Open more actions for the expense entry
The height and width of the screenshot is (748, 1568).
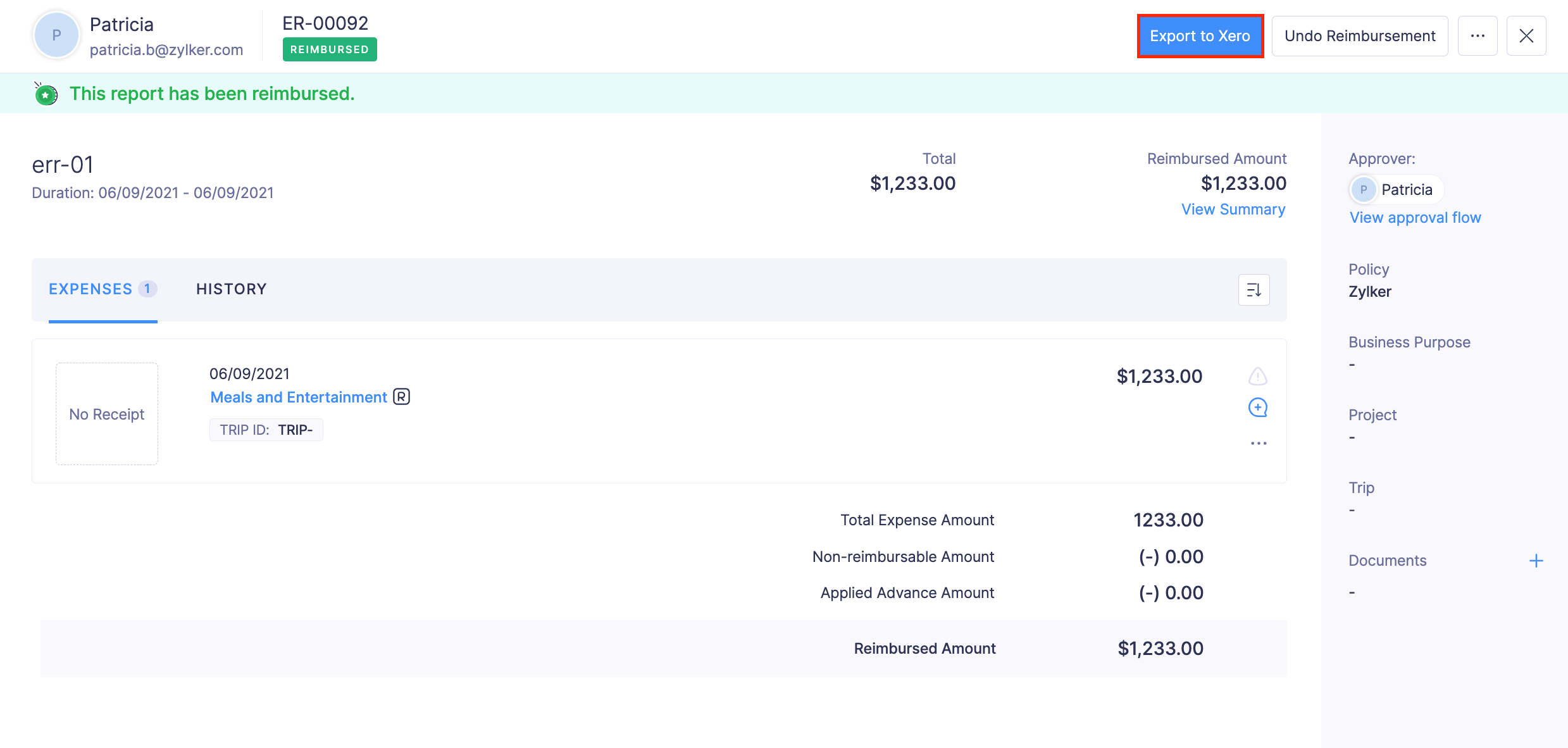click(x=1257, y=443)
